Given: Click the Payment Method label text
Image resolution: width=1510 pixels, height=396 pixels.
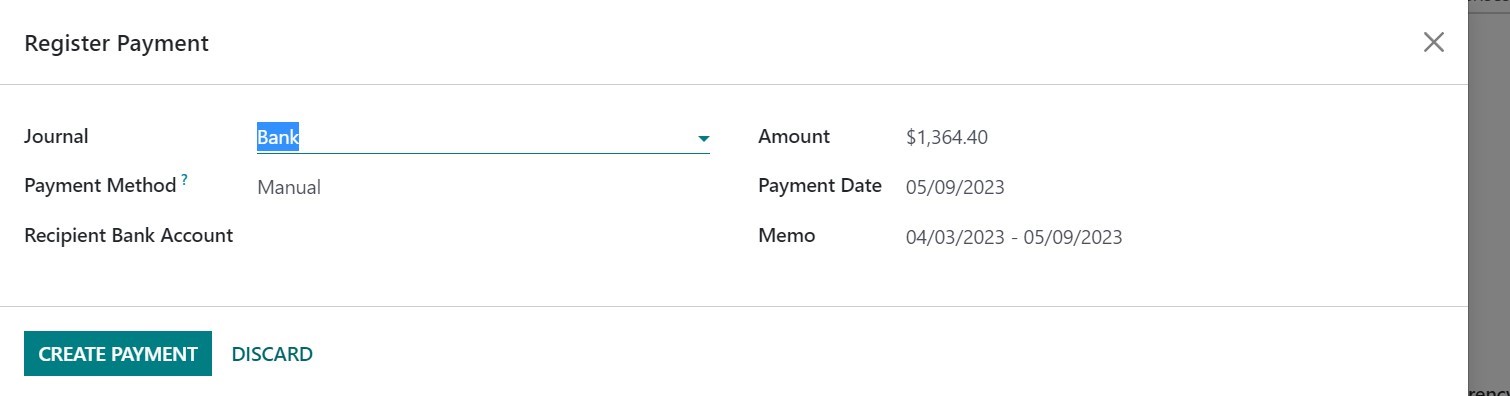Looking at the screenshot, I should tap(100, 186).
